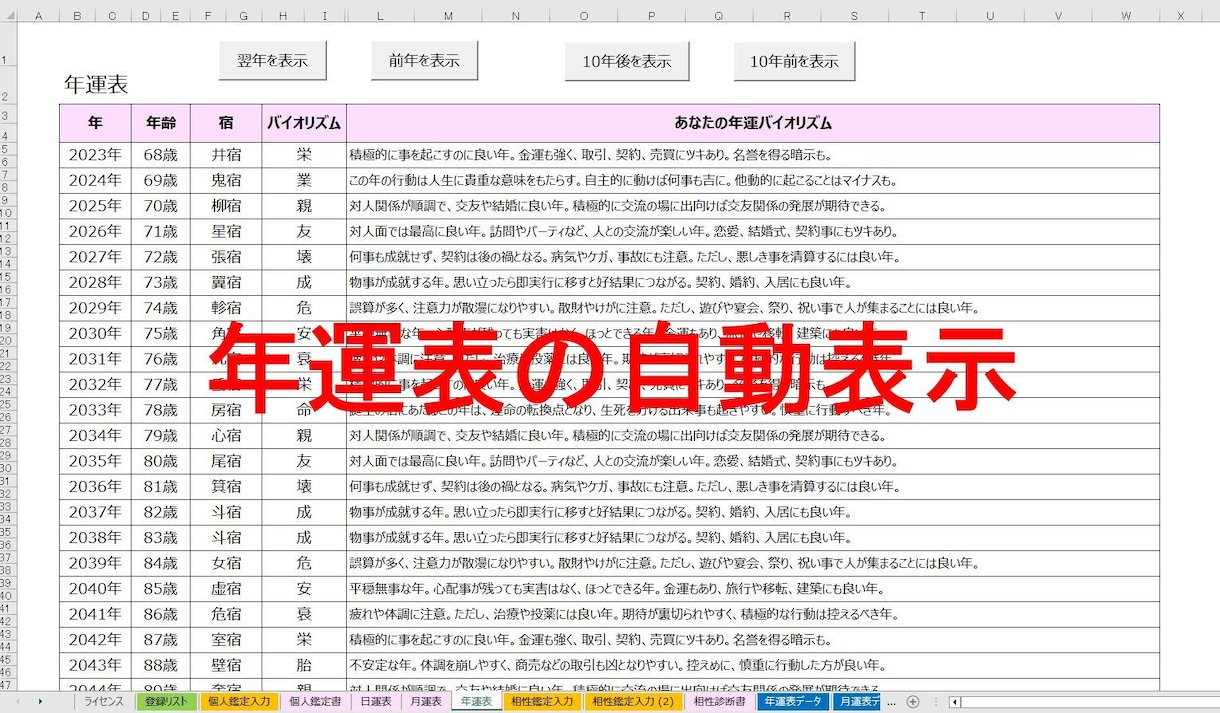Screen dimensions: 1220x713
Task: Select the 2028年 cell
Action: pyautogui.click(x=95, y=283)
